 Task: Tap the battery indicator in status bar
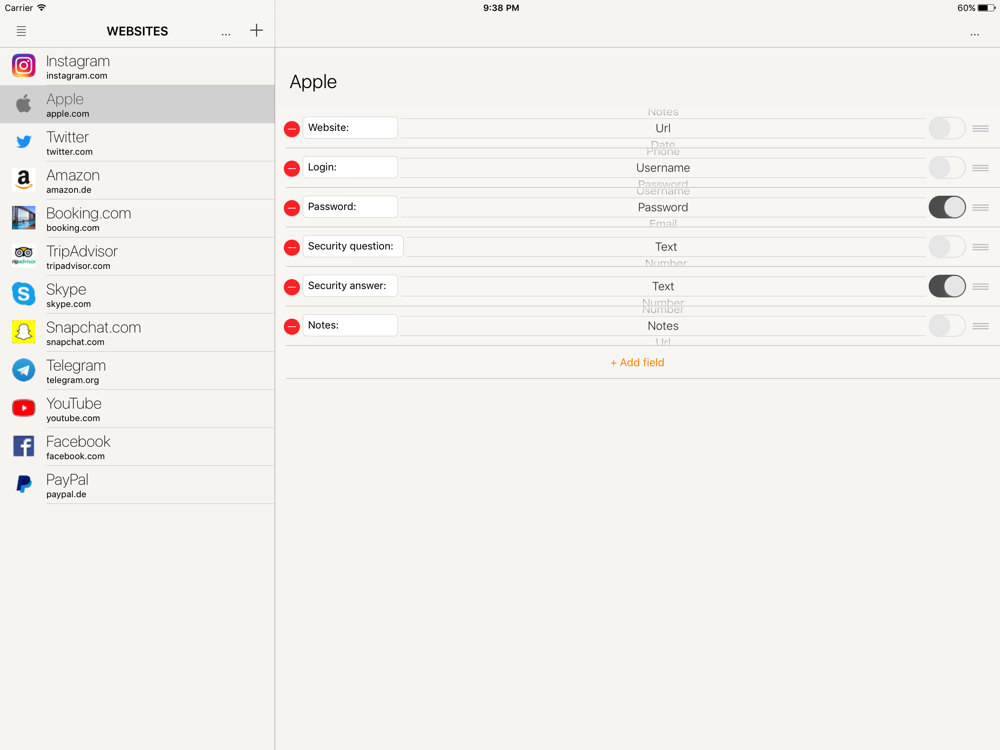987,8
